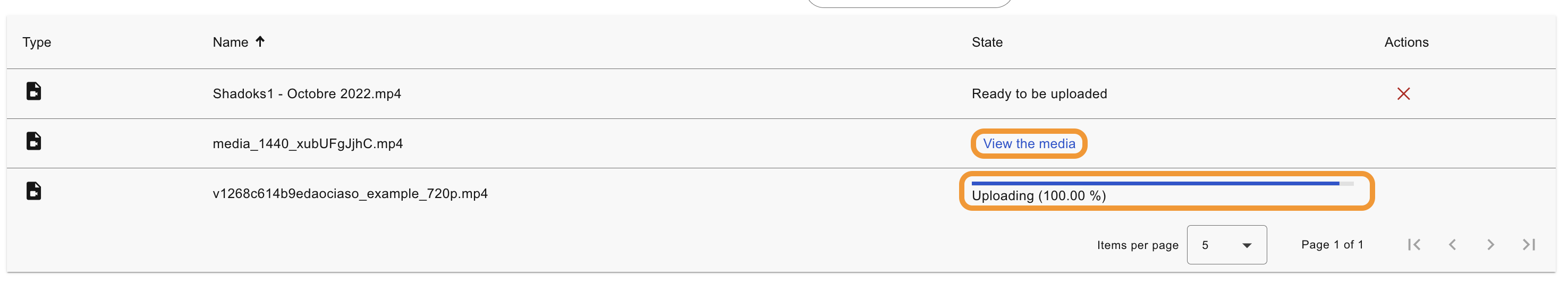Click the Type column header

click(37, 42)
